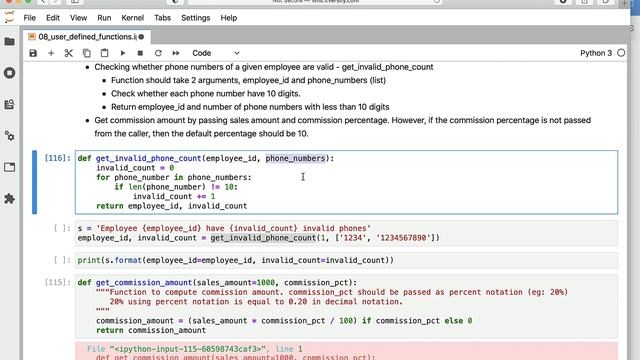
Task: Click 'return commission_amount' line
Action: point(151,330)
